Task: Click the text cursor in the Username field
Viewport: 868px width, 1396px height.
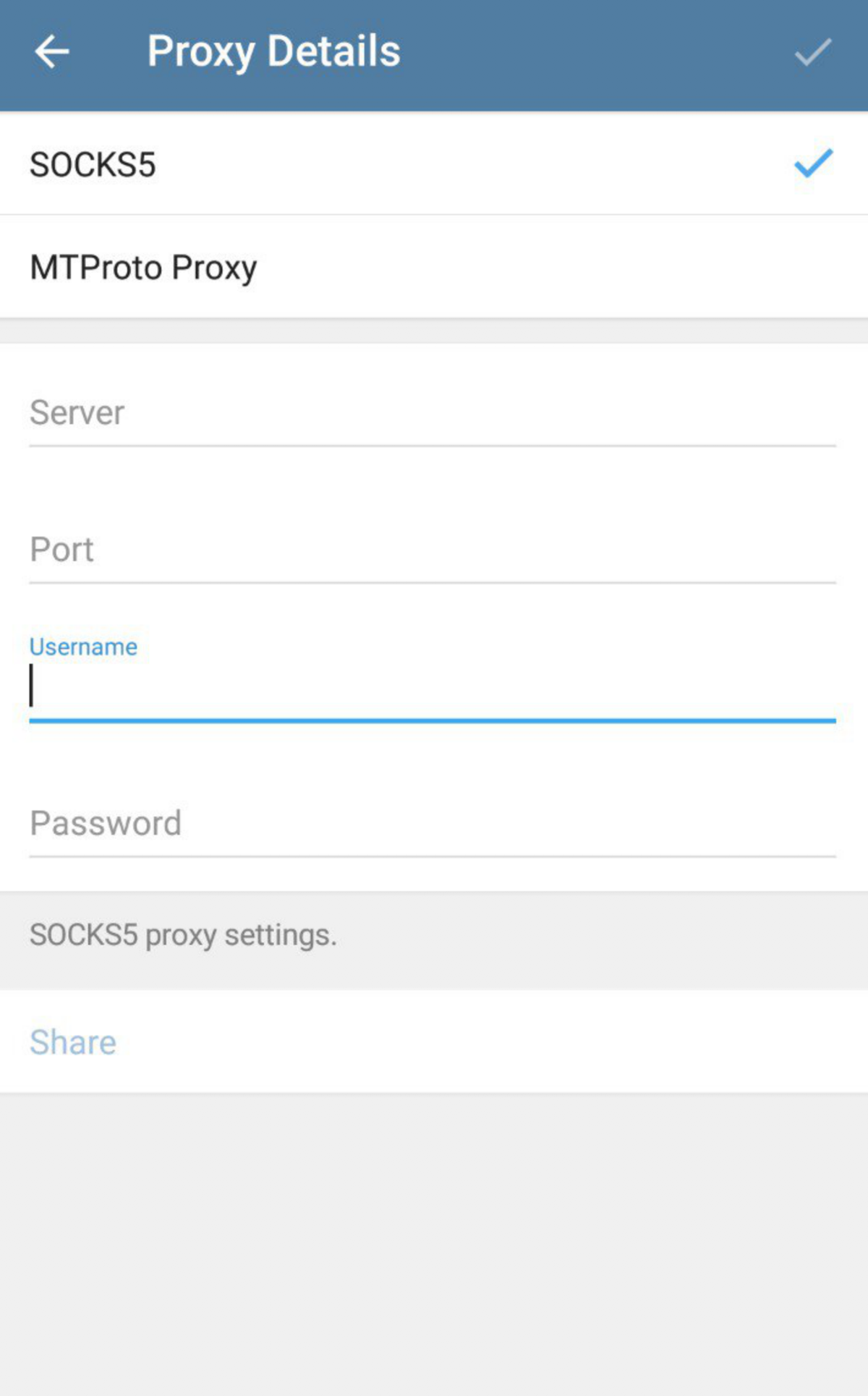Action: (31, 686)
